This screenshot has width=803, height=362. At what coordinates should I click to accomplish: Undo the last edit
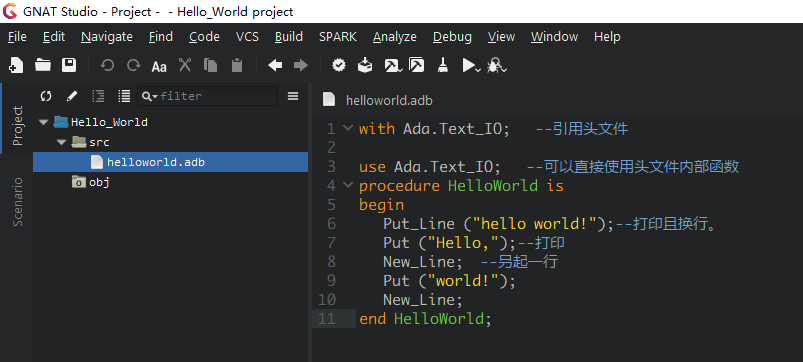click(107, 66)
